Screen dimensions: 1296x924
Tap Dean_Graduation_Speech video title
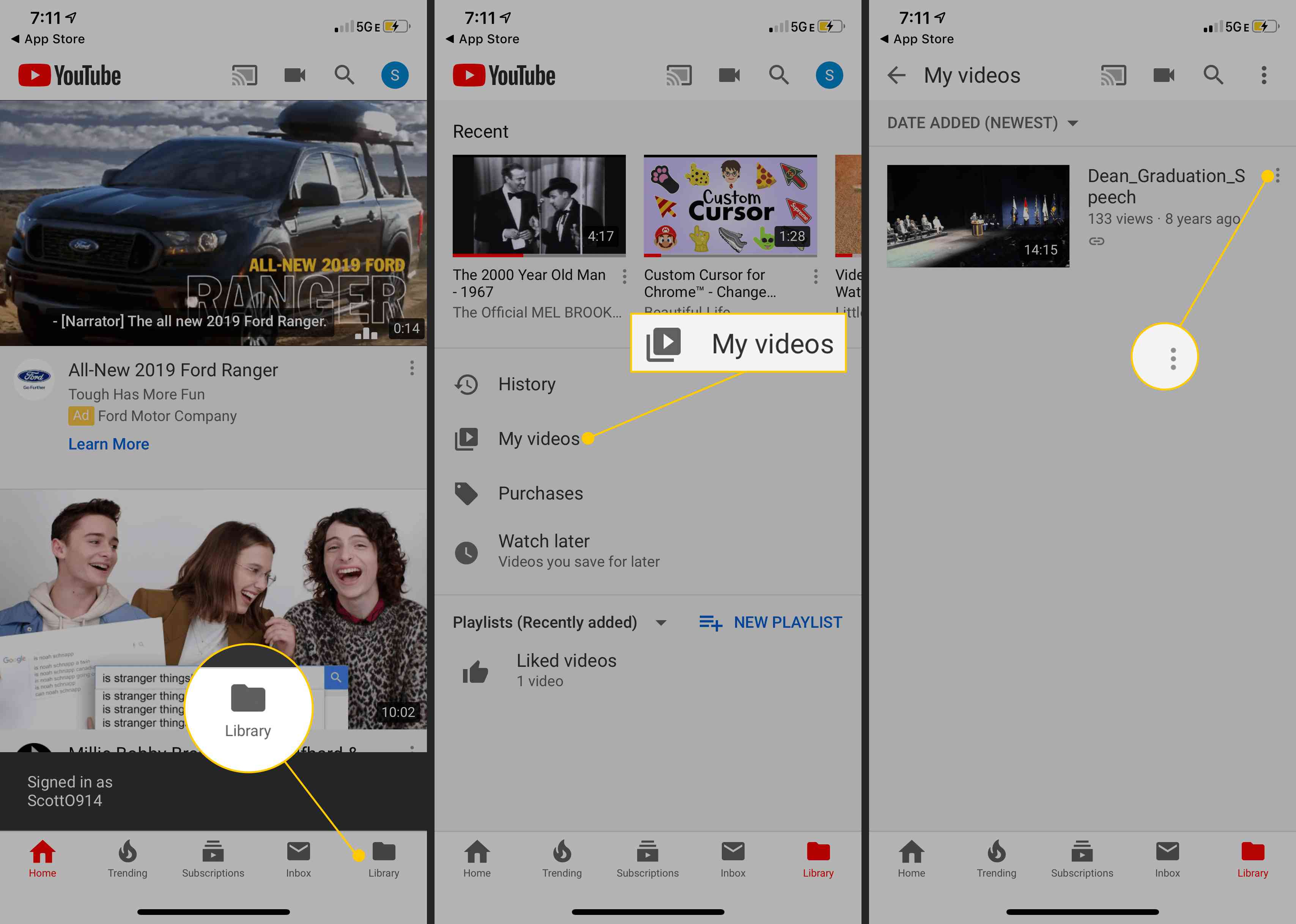(x=1166, y=187)
